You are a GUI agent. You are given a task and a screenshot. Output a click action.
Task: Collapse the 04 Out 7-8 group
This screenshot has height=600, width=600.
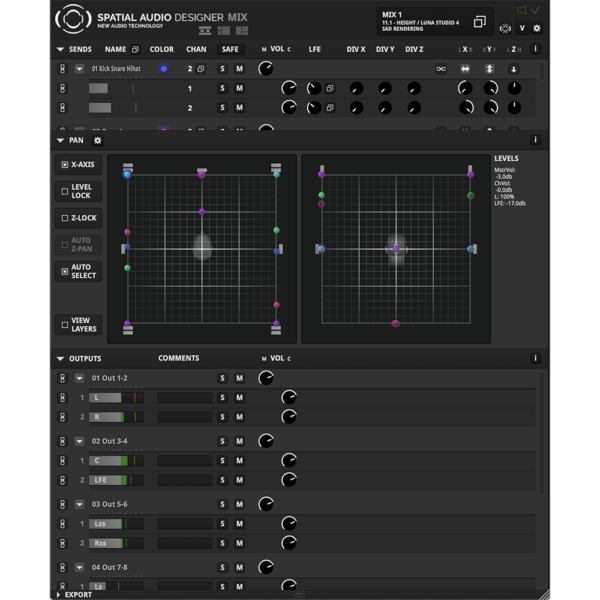click(x=79, y=567)
